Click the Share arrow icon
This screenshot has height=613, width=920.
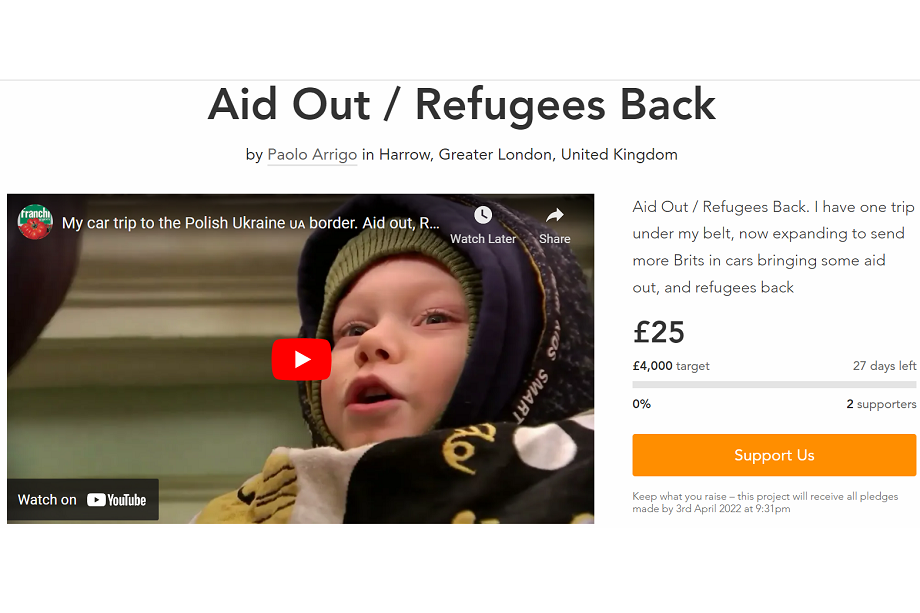tap(554, 215)
